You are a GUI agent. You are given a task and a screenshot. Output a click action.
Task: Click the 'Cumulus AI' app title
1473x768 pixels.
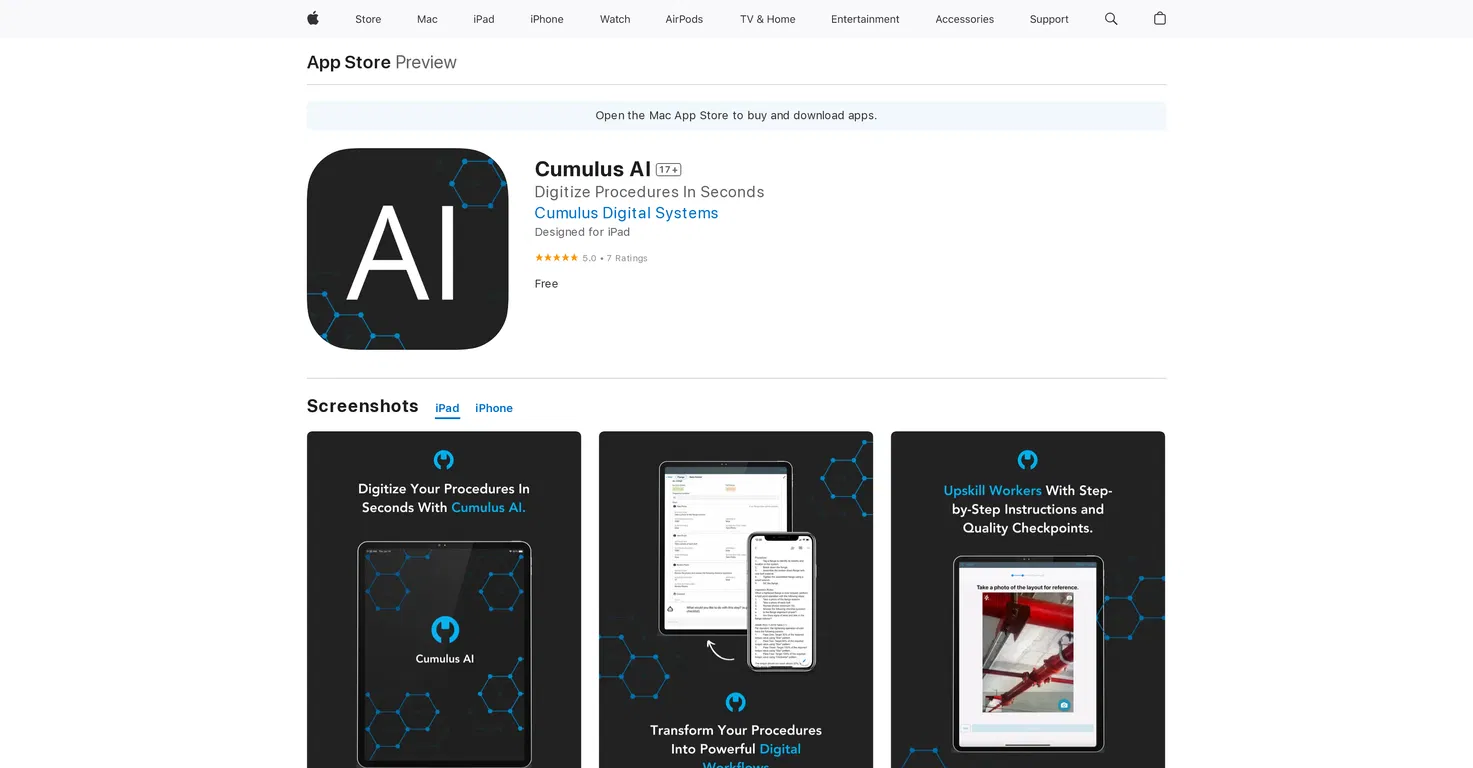point(592,169)
